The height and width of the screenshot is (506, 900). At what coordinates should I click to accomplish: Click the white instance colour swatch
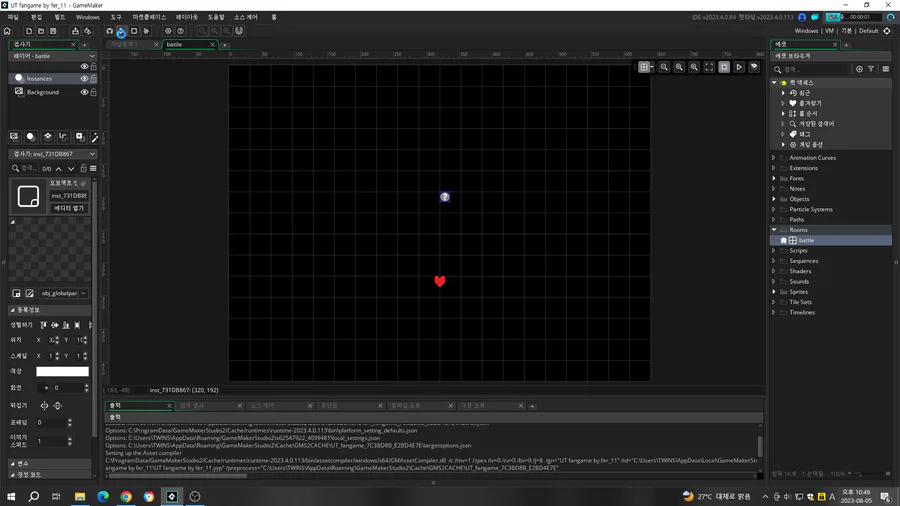point(63,372)
